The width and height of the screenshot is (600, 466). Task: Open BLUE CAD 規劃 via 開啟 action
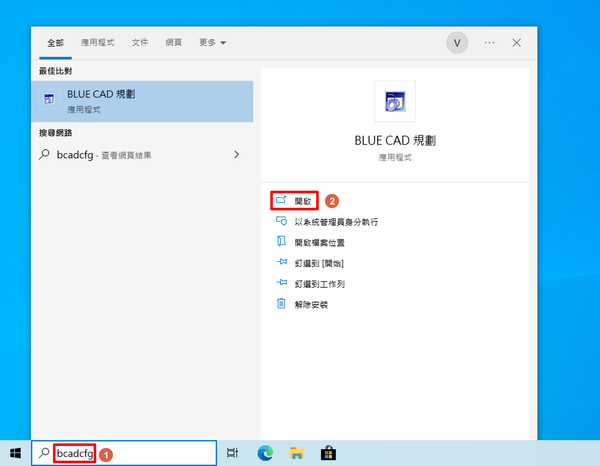pyautogui.click(x=294, y=201)
